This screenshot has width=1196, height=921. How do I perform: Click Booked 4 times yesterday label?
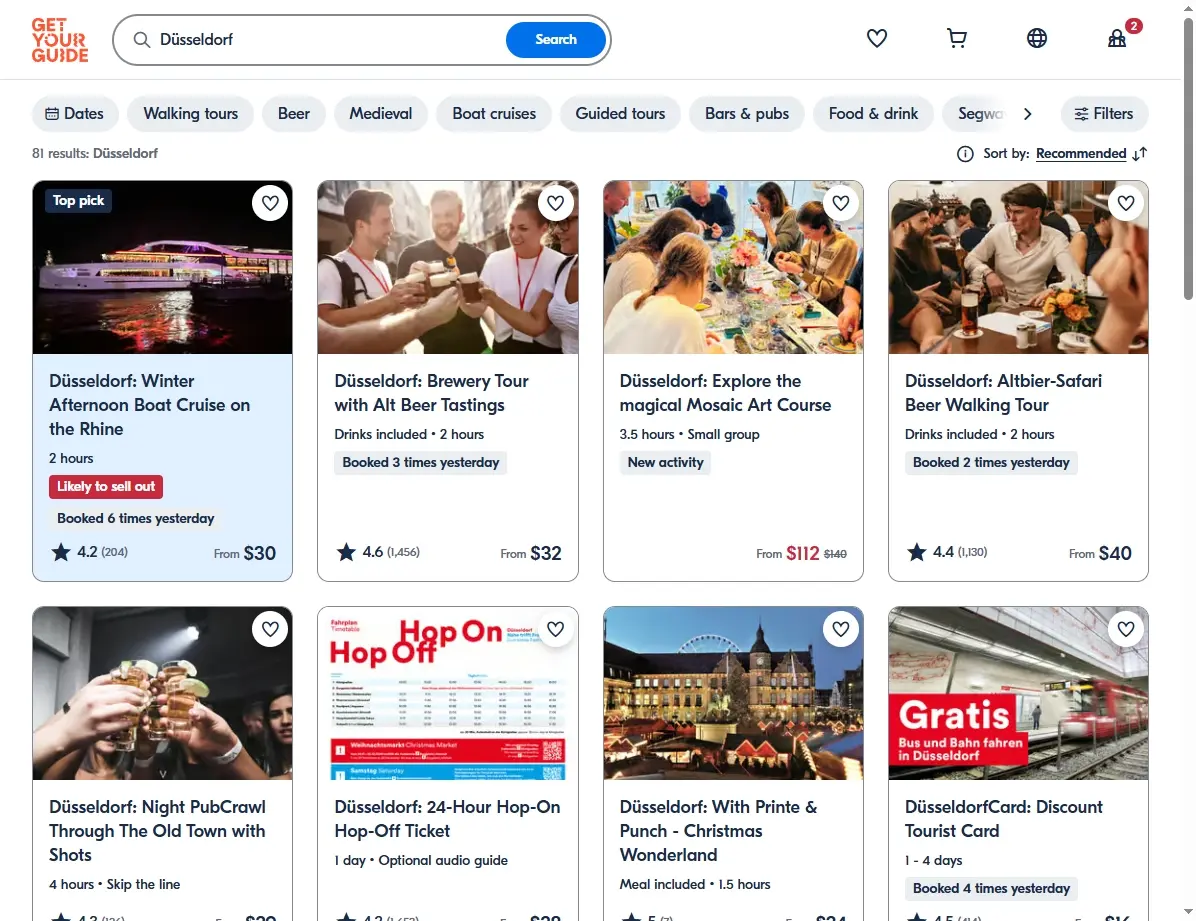click(991, 888)
